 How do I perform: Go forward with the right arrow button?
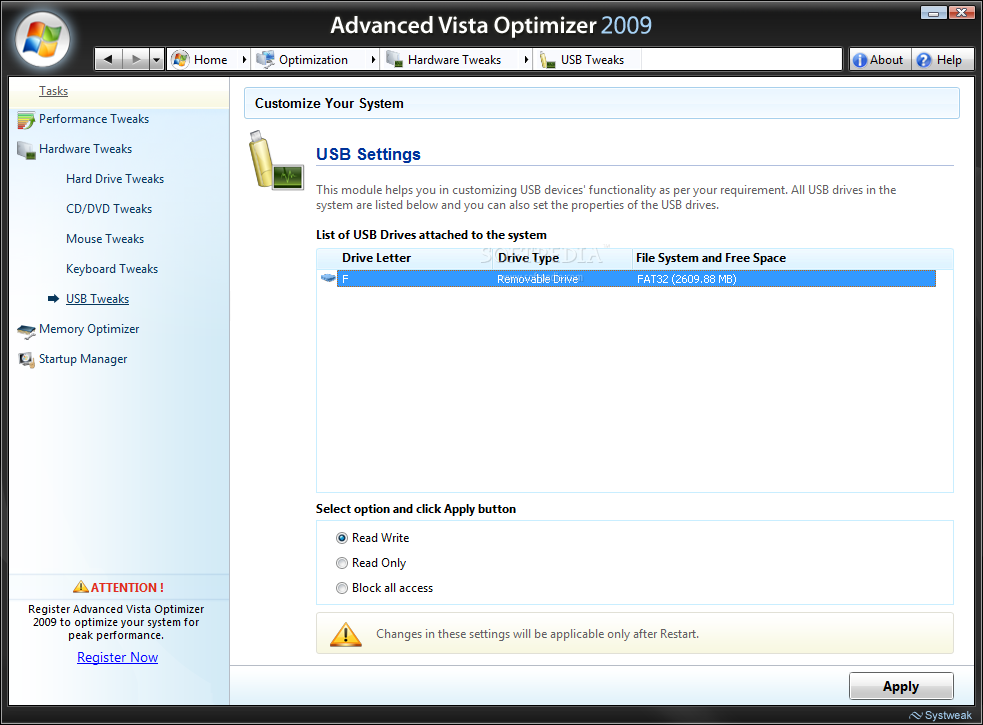pyautogui.click(x=135, y=60)
